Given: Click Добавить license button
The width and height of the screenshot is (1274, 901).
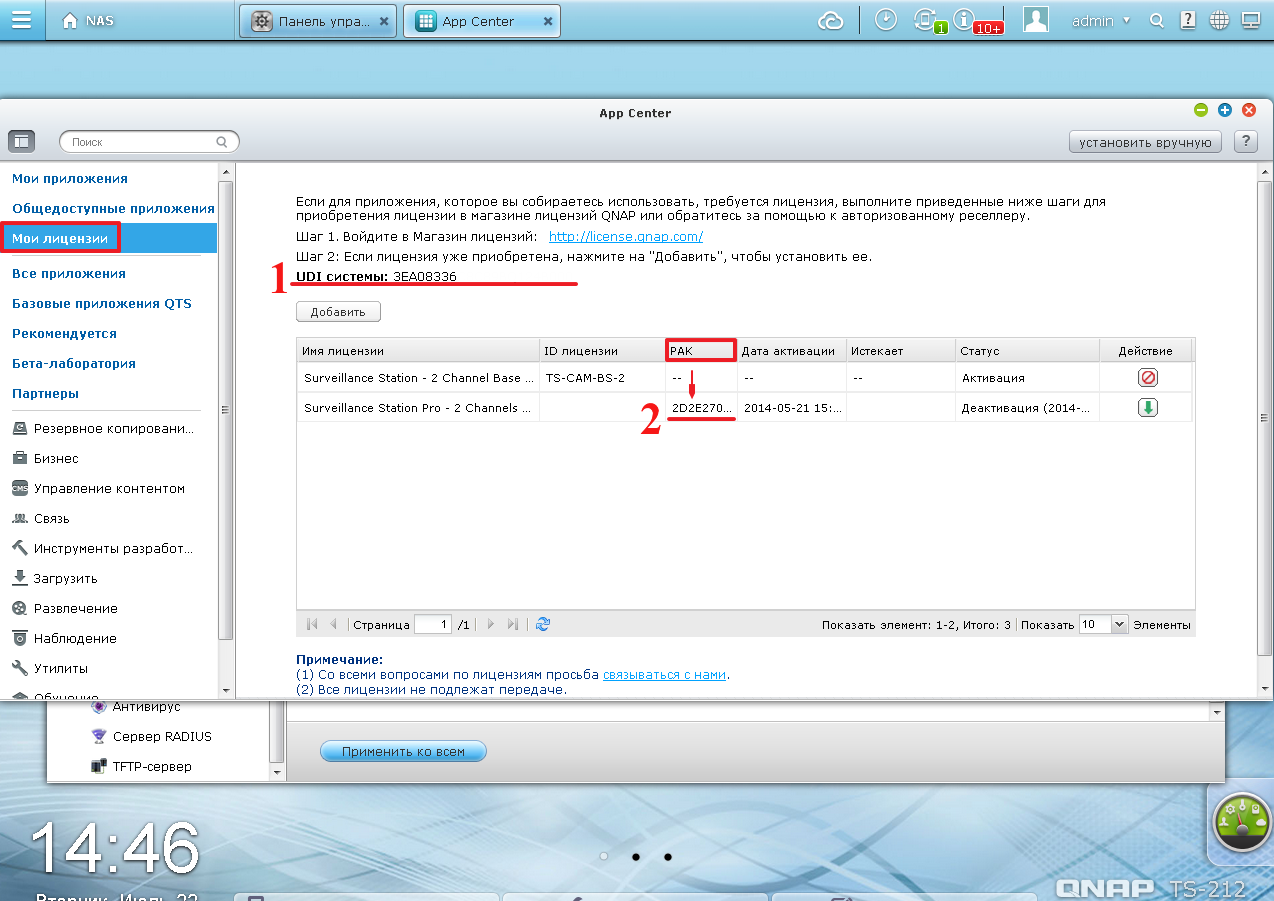Looking at the screenshot, I should coord(338,311).
